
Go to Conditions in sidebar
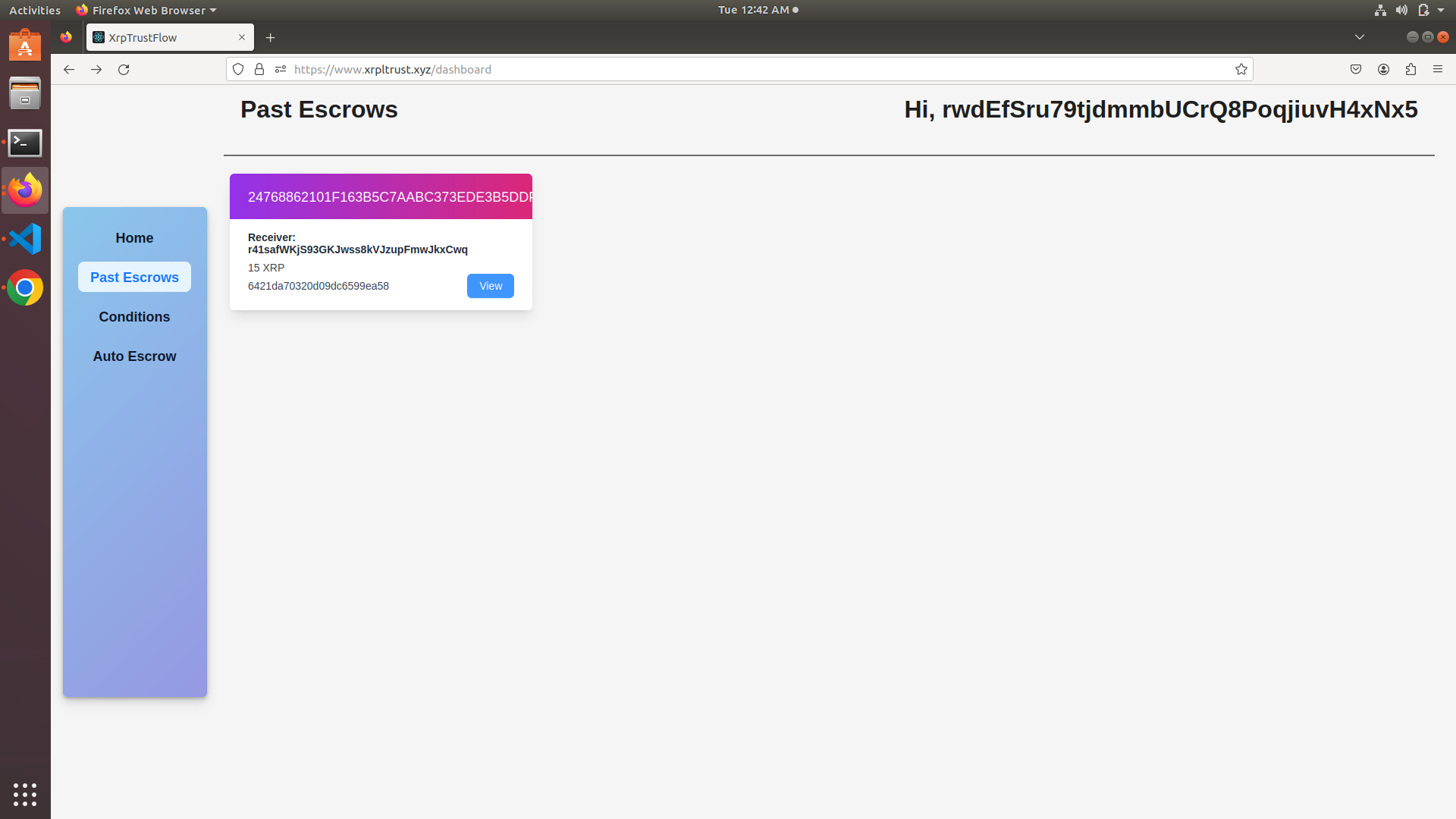click(134, 317)
